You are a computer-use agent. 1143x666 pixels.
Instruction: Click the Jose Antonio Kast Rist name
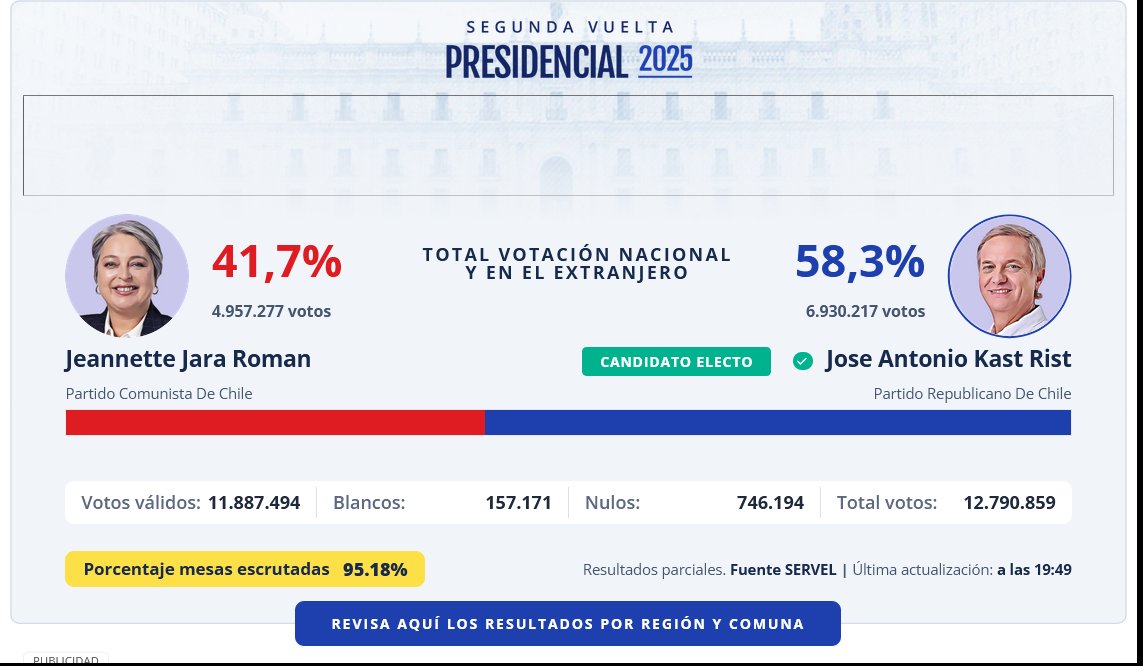coord(948,359)
